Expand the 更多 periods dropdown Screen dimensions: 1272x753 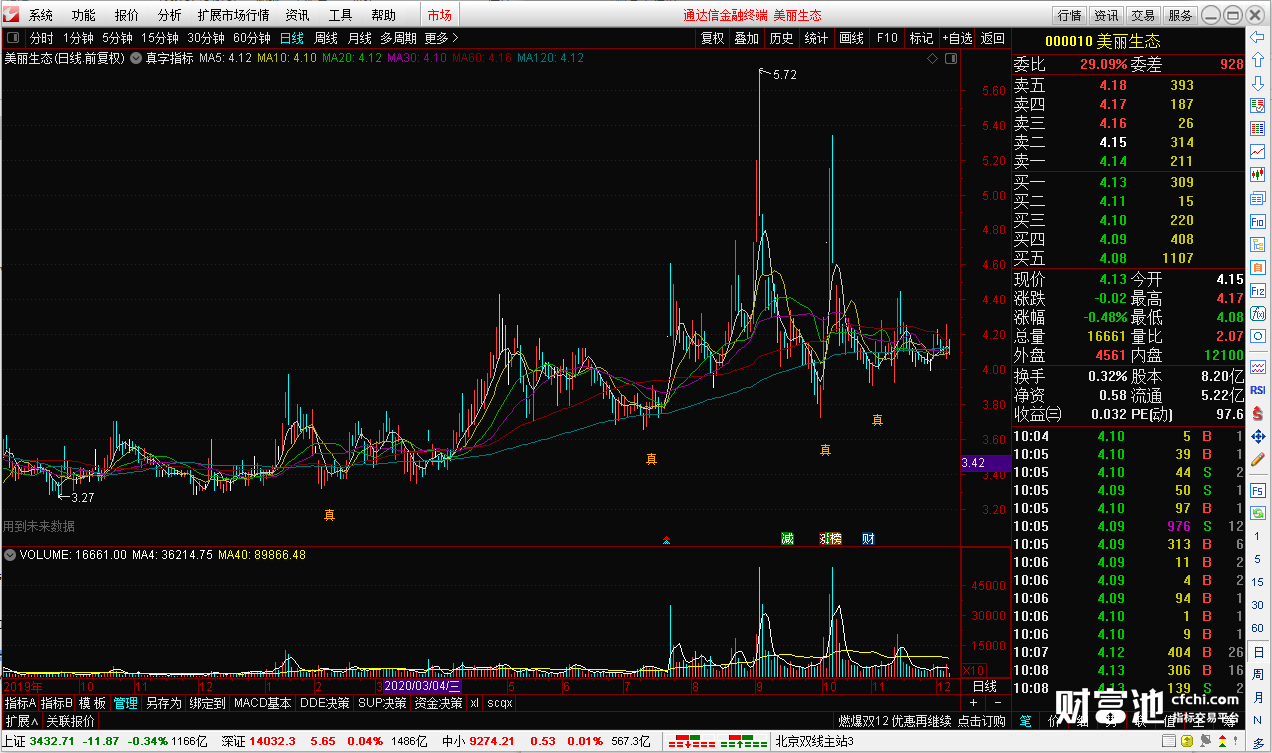(441, 38)
